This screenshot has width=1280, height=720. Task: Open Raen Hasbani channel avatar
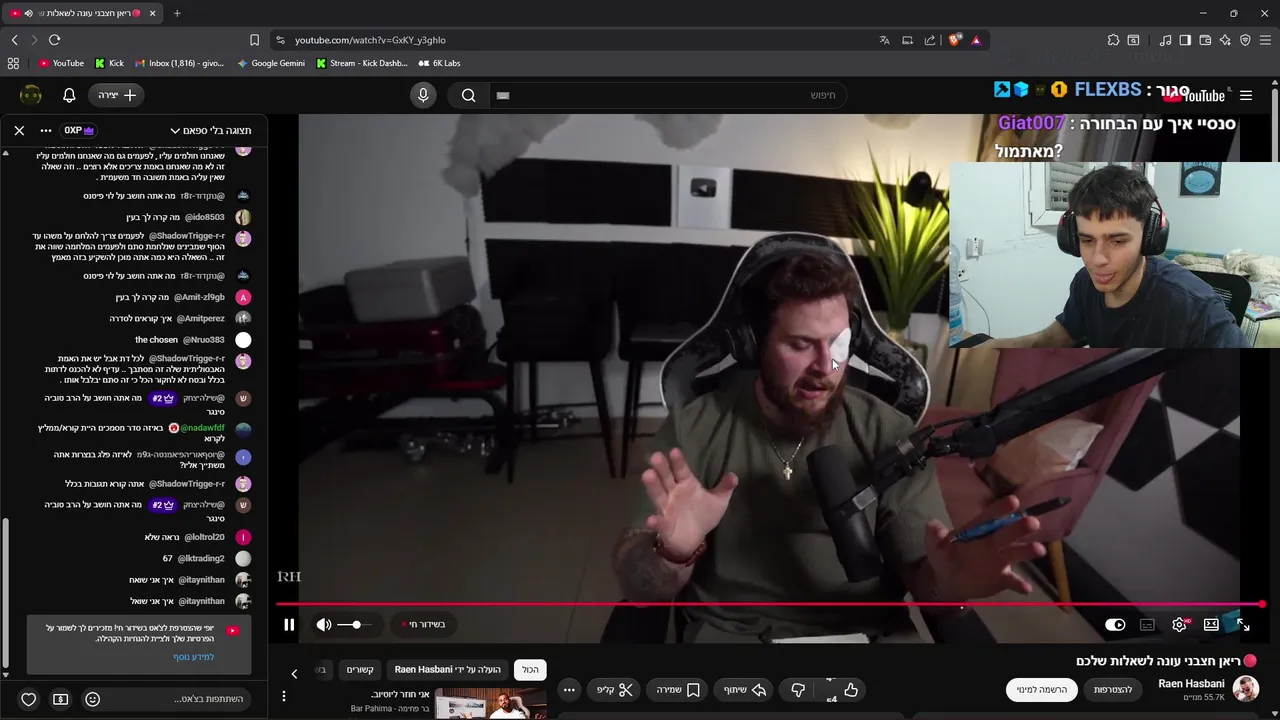pyautogui.click(x=1245, y=689)
